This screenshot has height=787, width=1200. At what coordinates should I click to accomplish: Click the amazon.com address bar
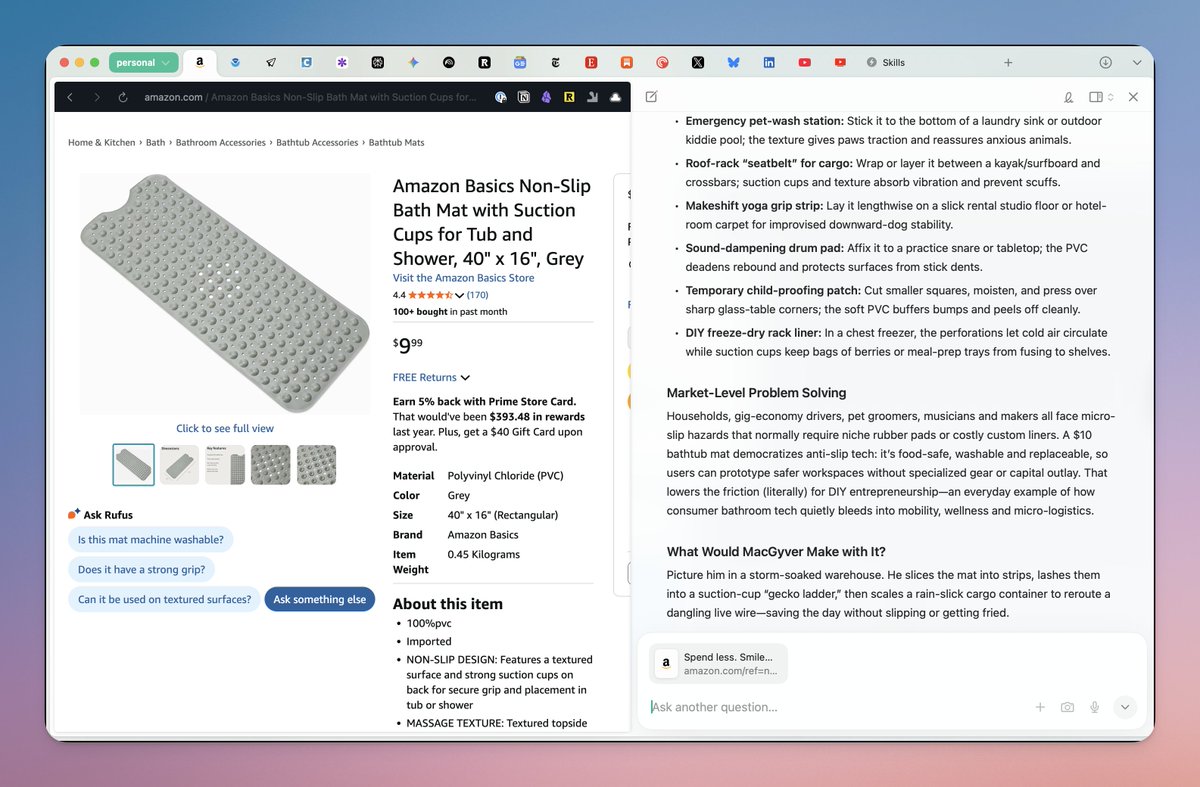[310, 97]
